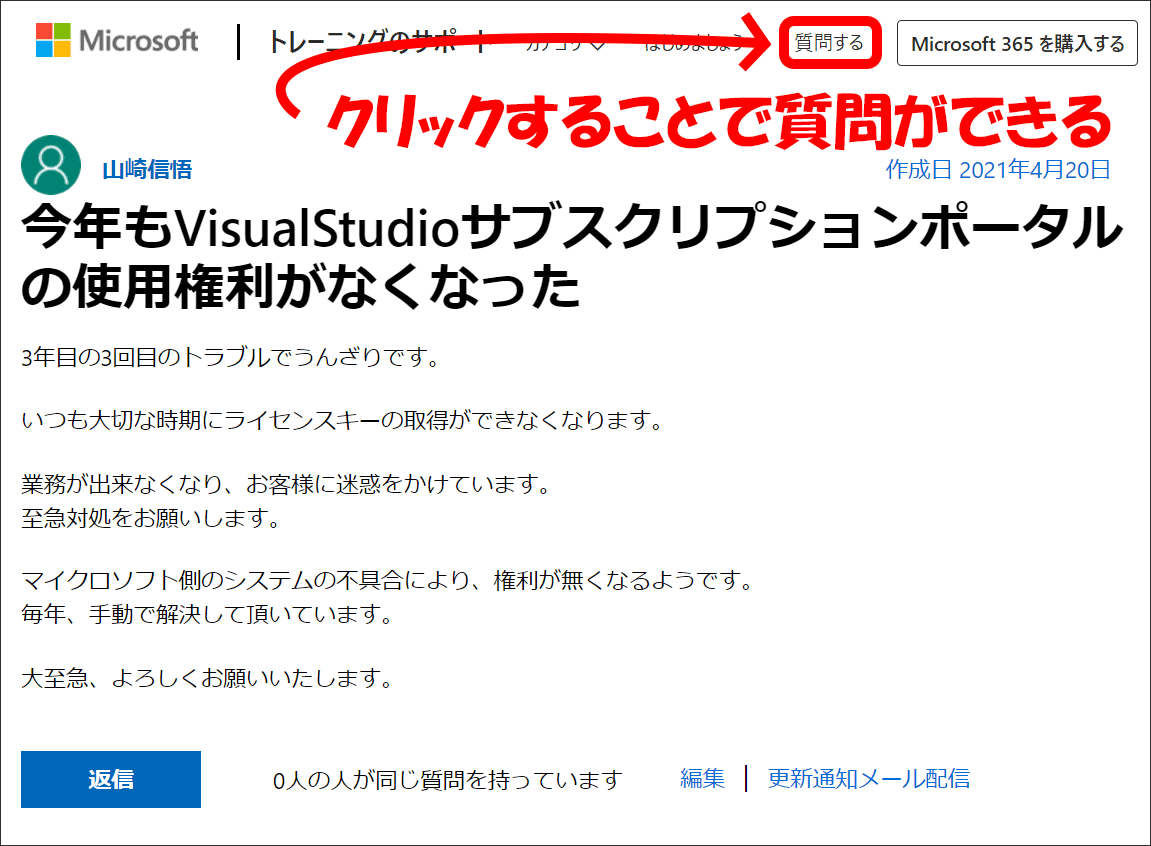1151x846 pixels.
Task: Click the blue 返信 button
Action: [111, 779]
